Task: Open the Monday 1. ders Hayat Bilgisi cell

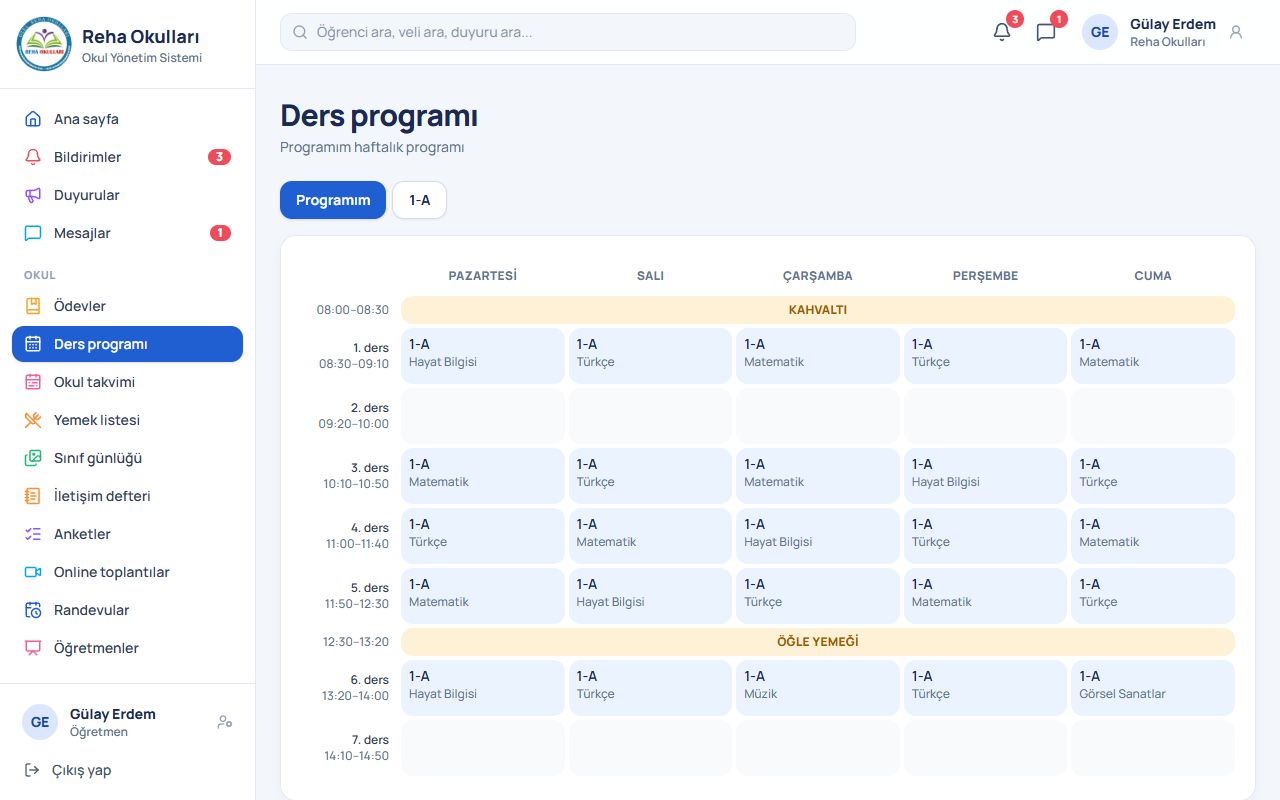Action: pyautogui.click(x=483, y=356)
